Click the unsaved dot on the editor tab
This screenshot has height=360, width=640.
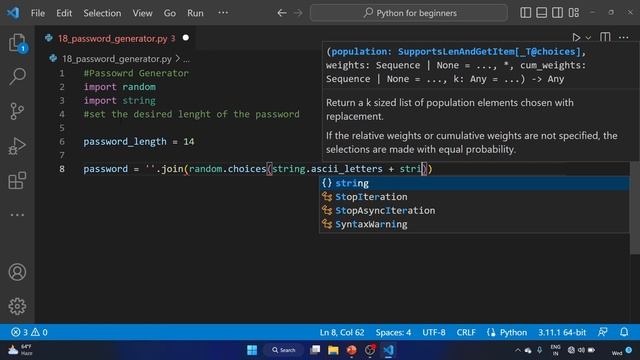[186, 38]
